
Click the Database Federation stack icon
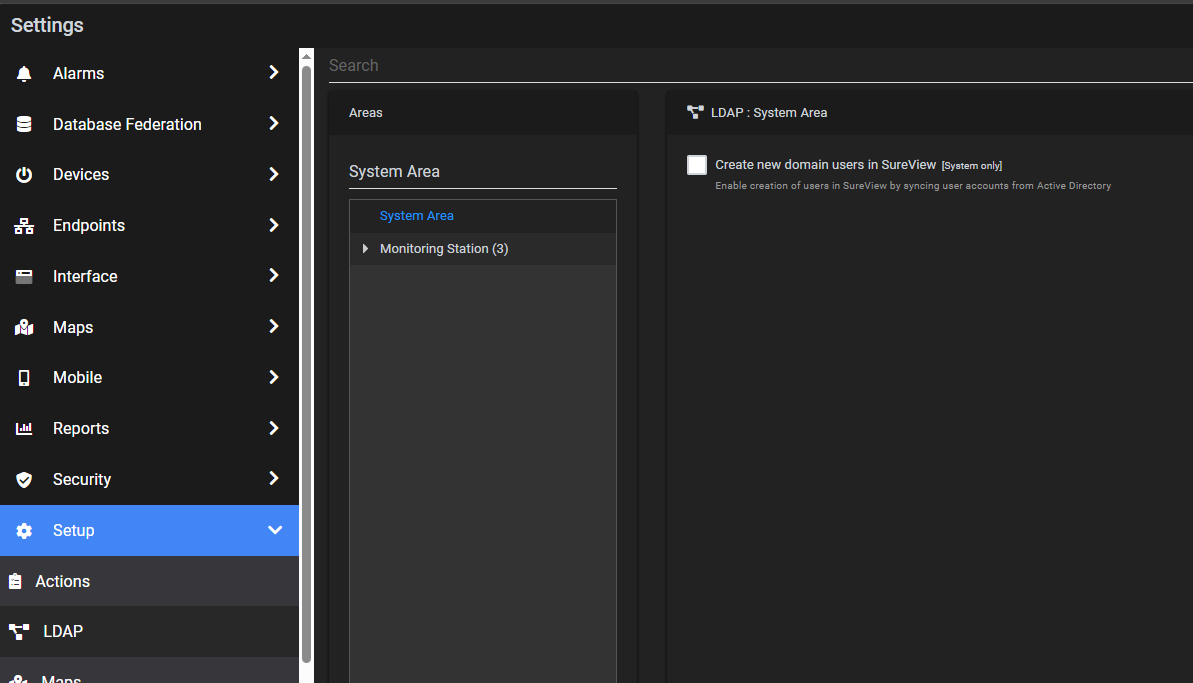click(x=24, y=125)
